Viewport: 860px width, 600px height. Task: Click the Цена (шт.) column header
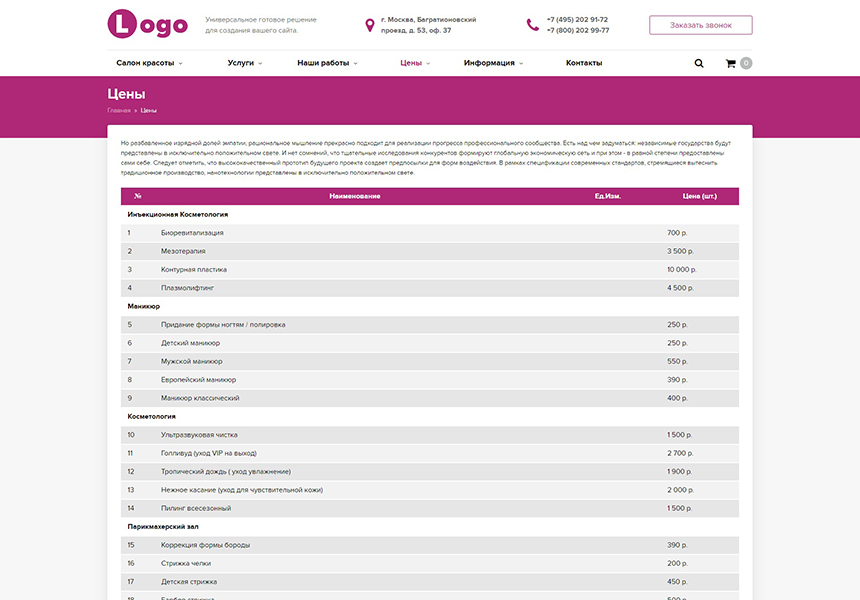pos(699,196)
